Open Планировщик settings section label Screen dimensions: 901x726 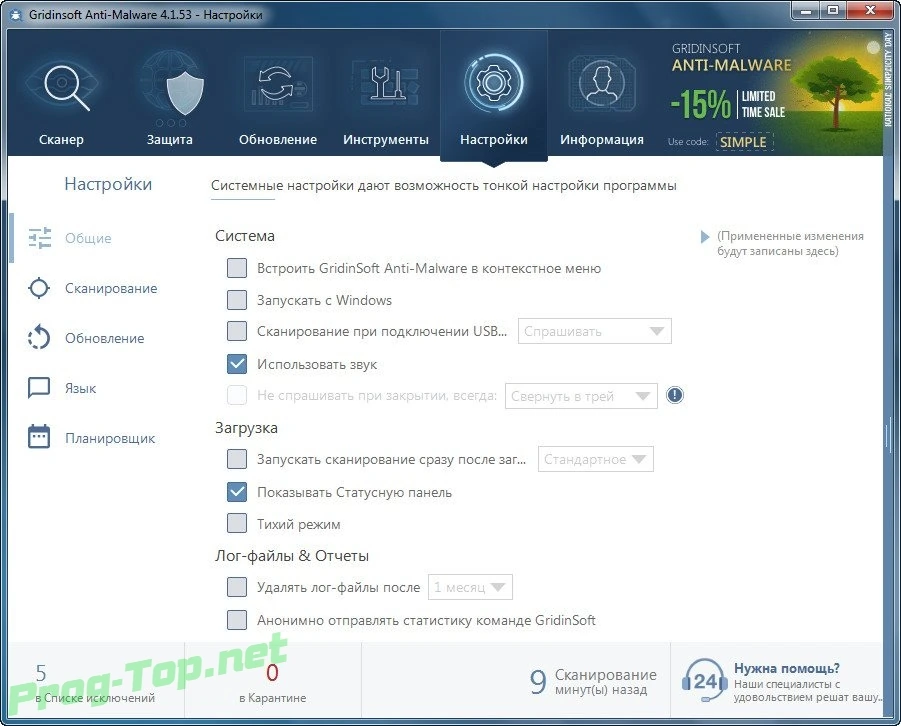click(110, 439)
